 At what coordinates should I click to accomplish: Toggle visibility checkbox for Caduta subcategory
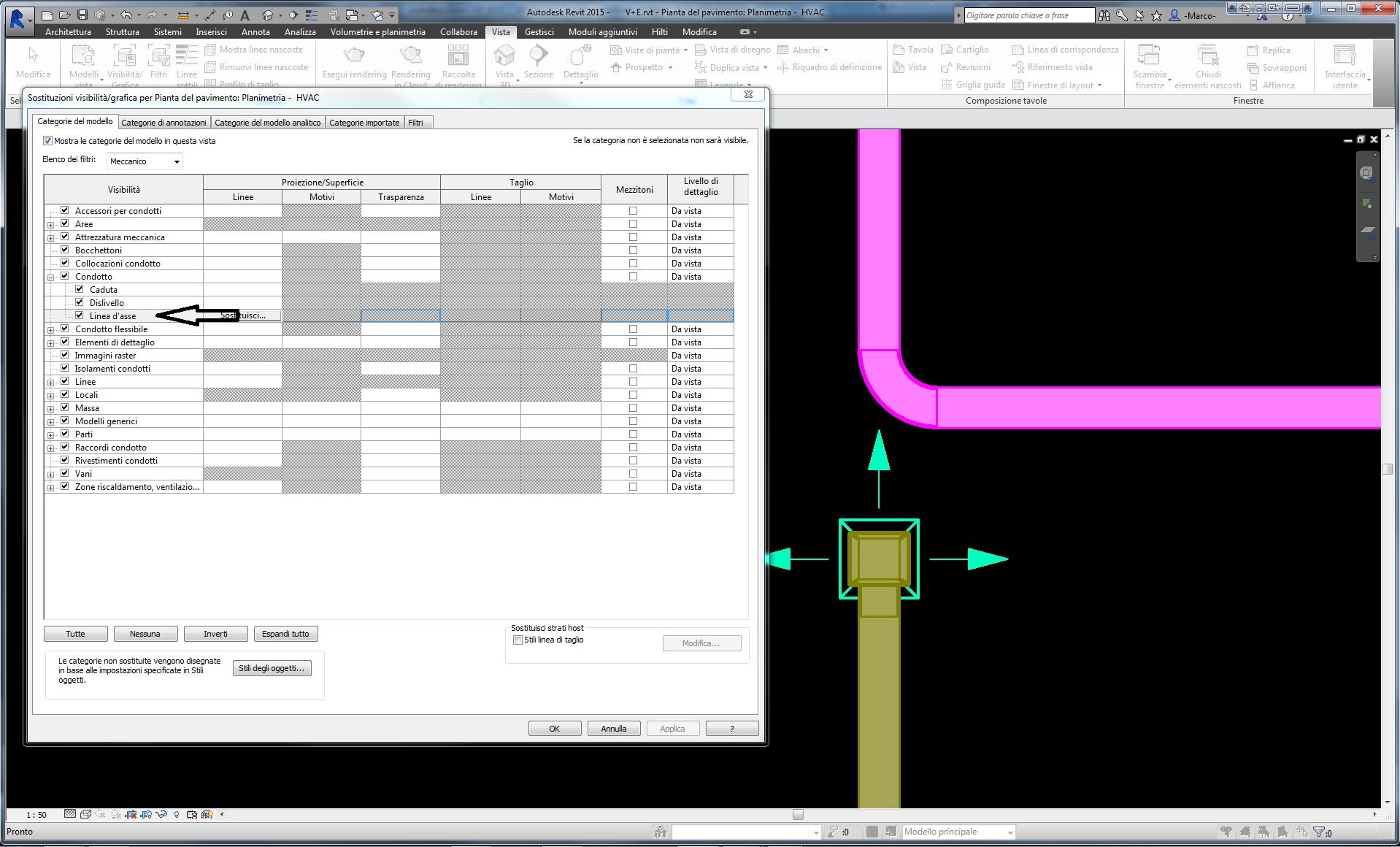point(79,289)
